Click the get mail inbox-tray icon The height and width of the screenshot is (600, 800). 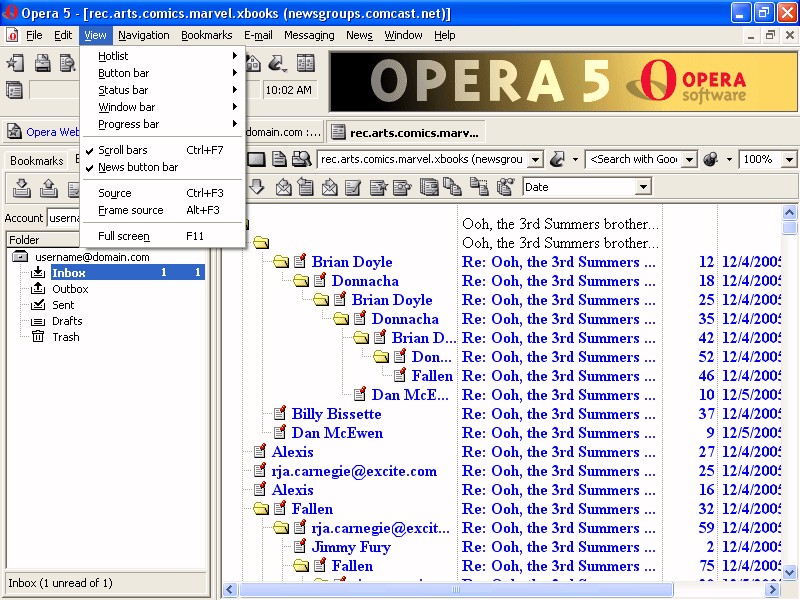point(21,188)
